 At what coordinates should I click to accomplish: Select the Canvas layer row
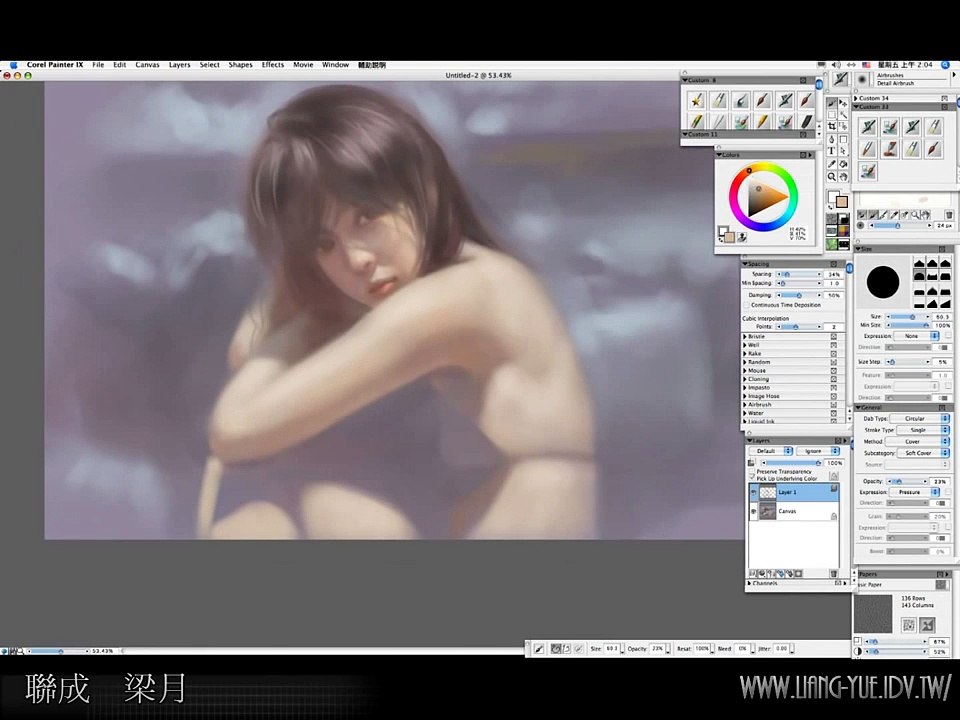pyautogui.click(x=794, y=511)
